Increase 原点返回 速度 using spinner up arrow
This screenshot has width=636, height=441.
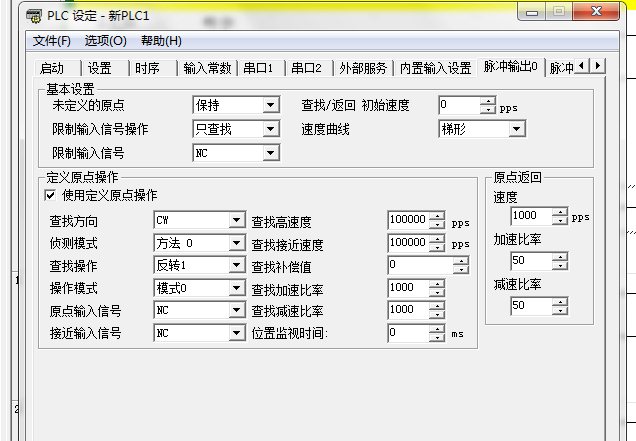click(559, 211)
